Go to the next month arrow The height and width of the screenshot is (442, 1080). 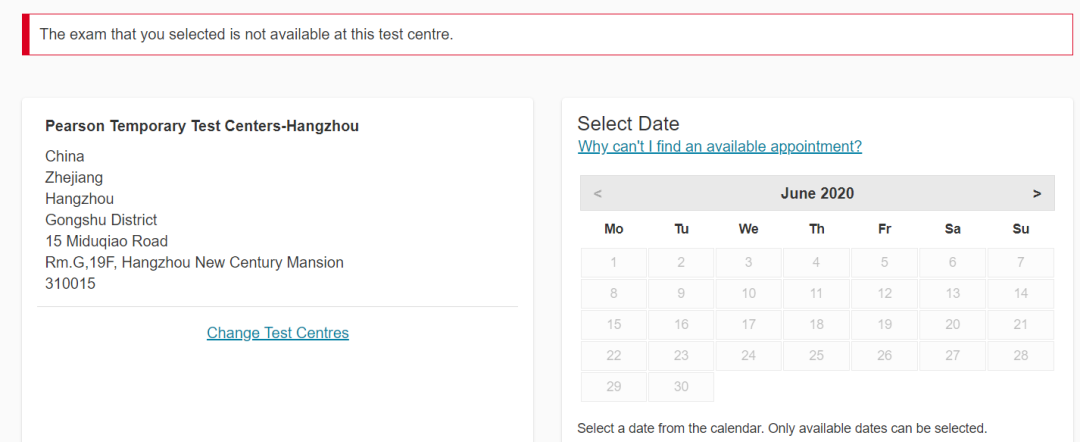(1037, 194)
